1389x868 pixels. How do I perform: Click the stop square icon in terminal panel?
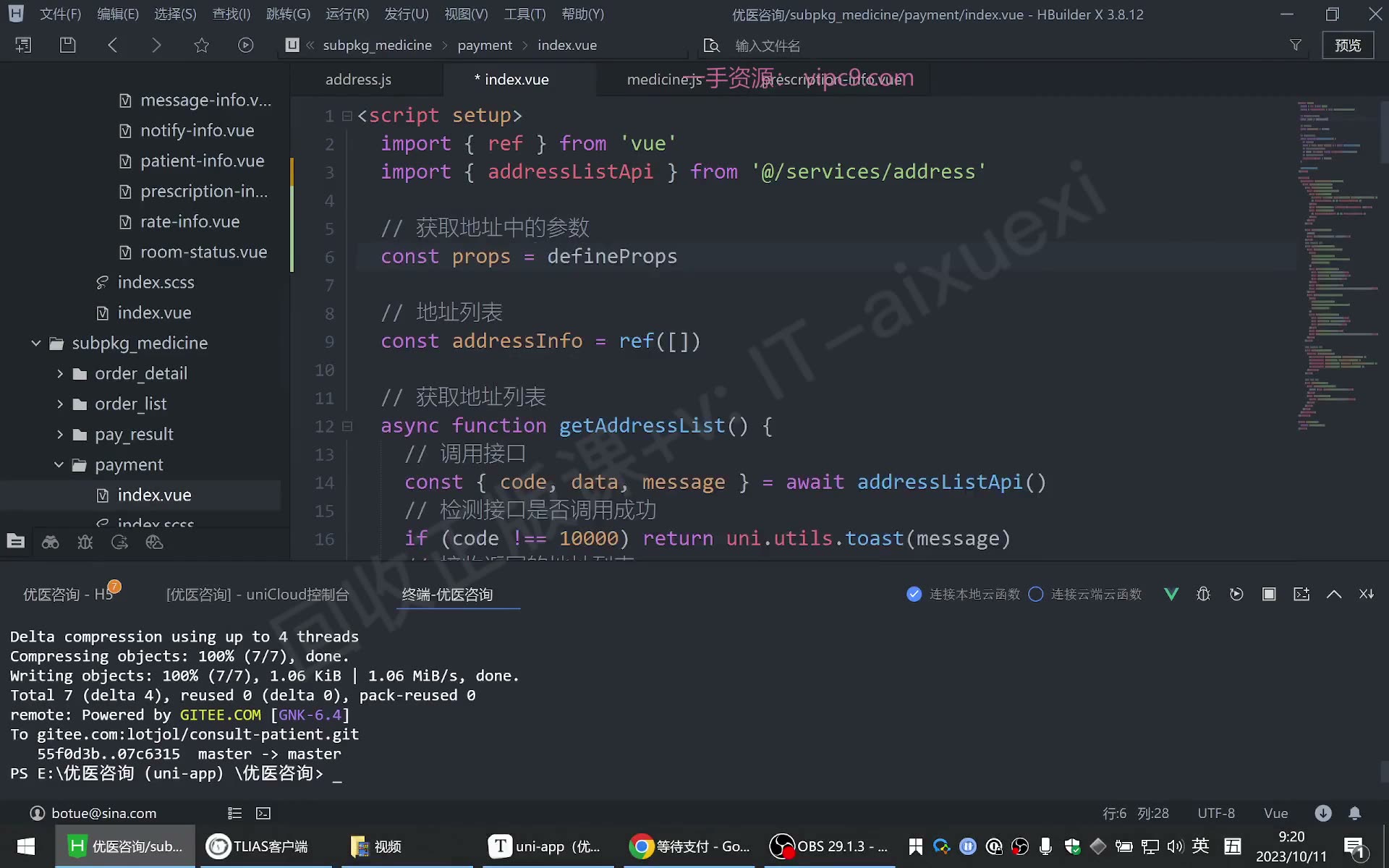click(x=1269, y=594)
